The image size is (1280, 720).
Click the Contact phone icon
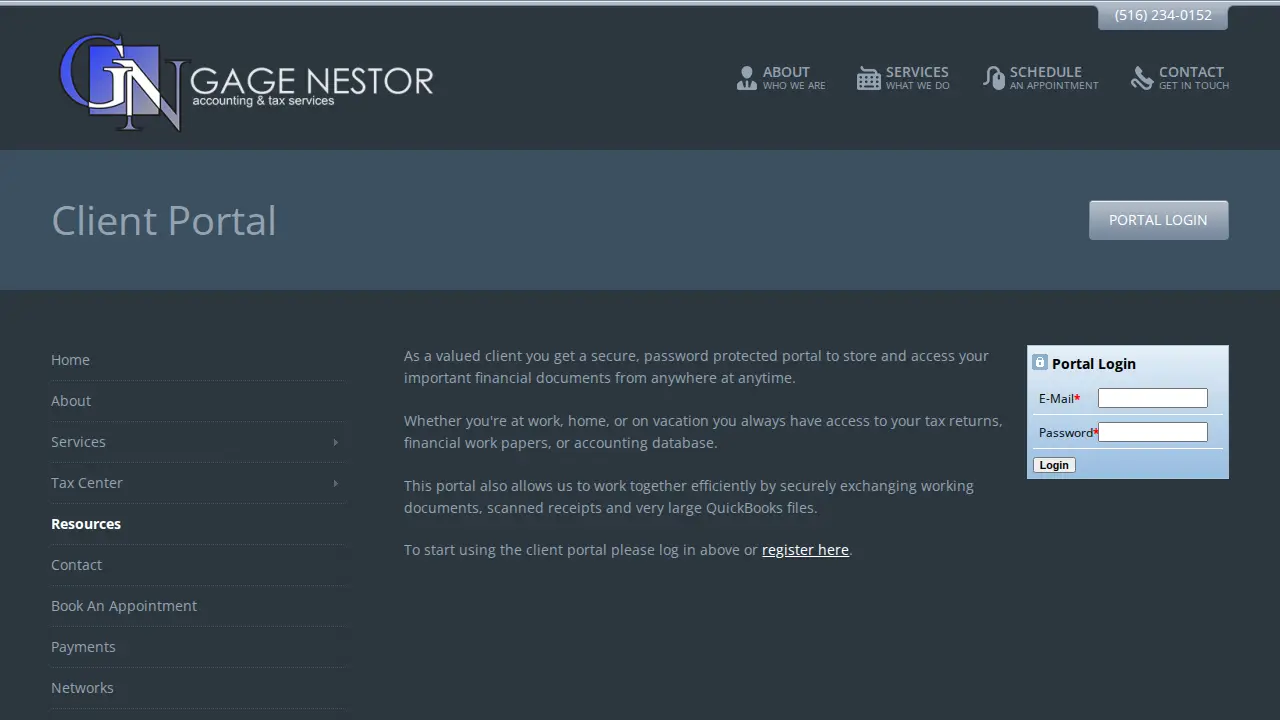(1142, 78)
